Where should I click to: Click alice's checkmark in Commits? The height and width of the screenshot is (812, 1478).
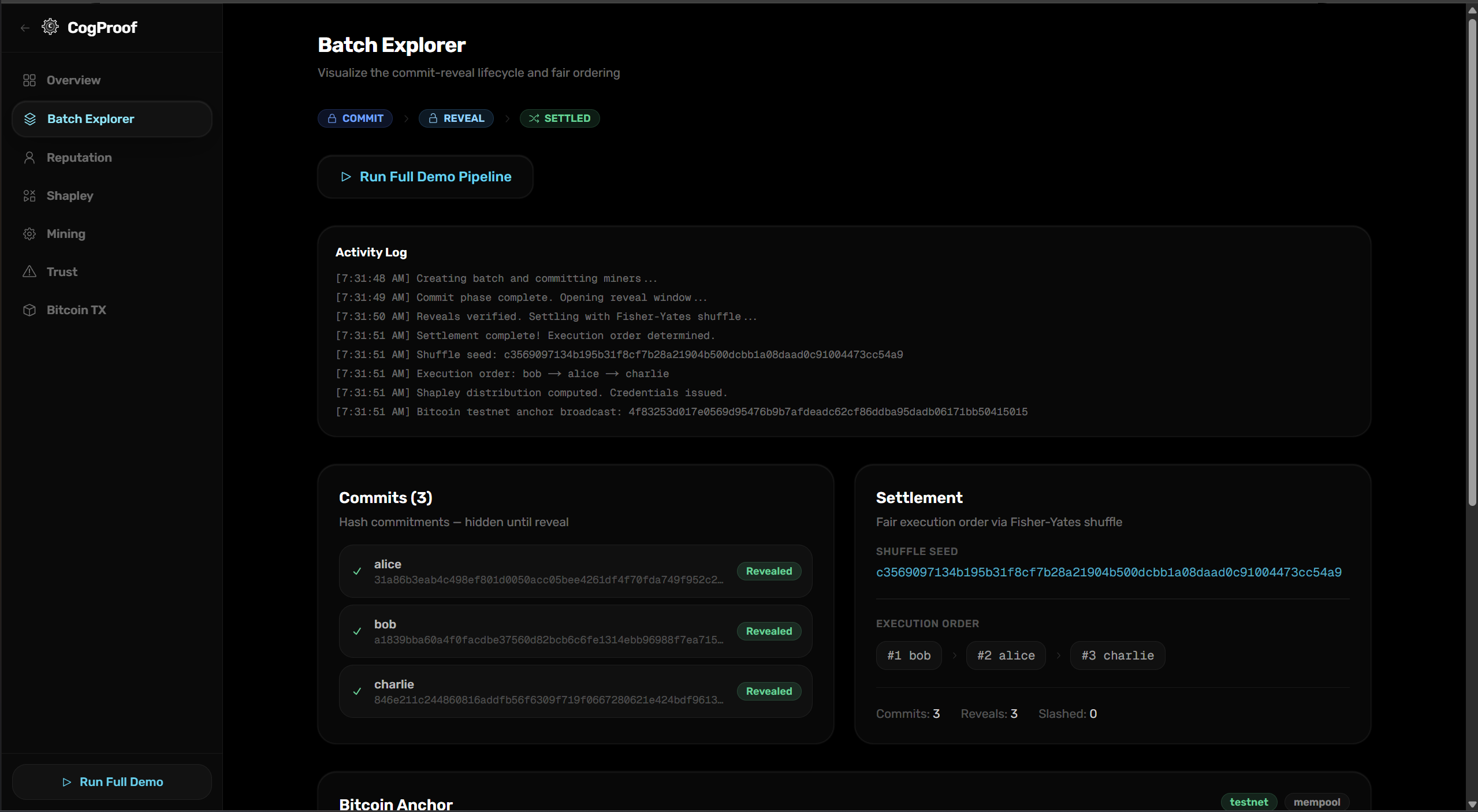coord(357,571)
